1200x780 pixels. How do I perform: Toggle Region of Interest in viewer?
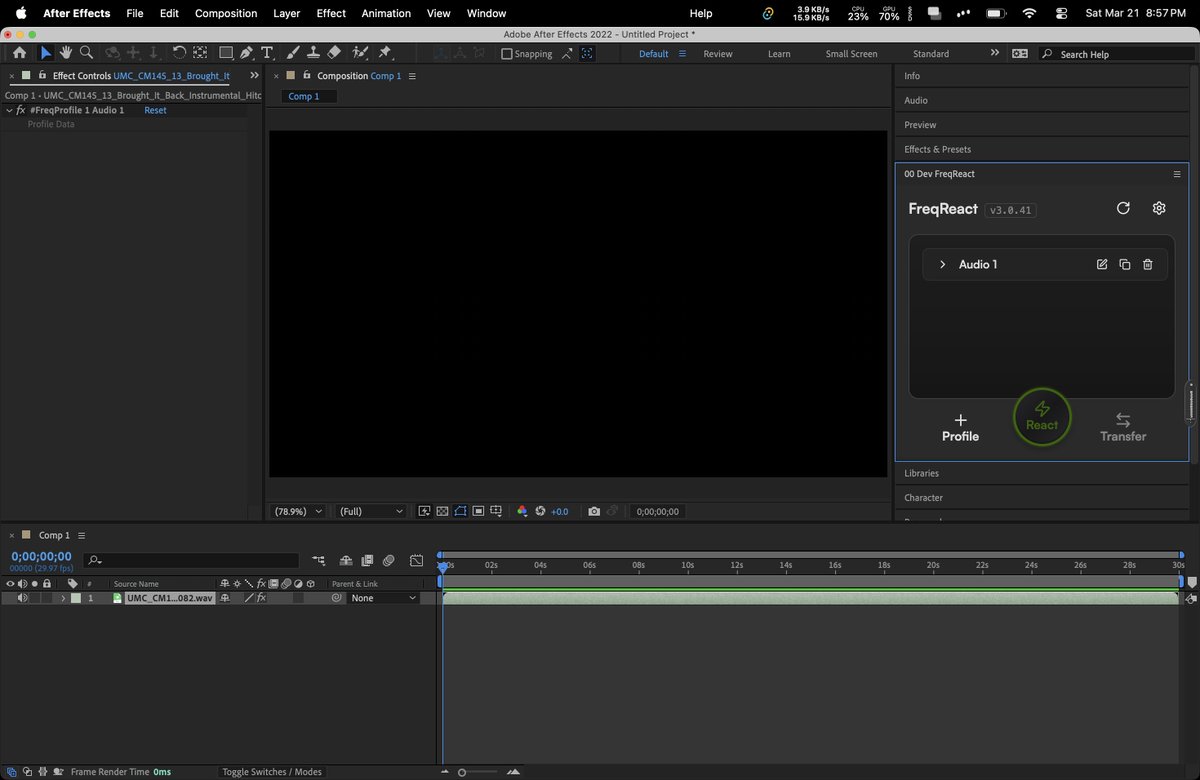(479, 511)
